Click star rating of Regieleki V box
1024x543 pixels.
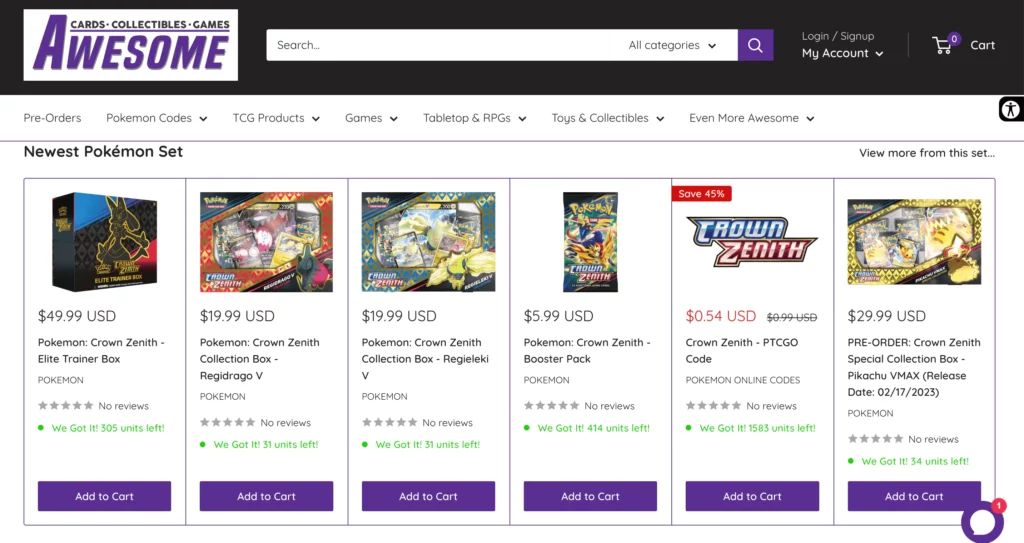389,423
